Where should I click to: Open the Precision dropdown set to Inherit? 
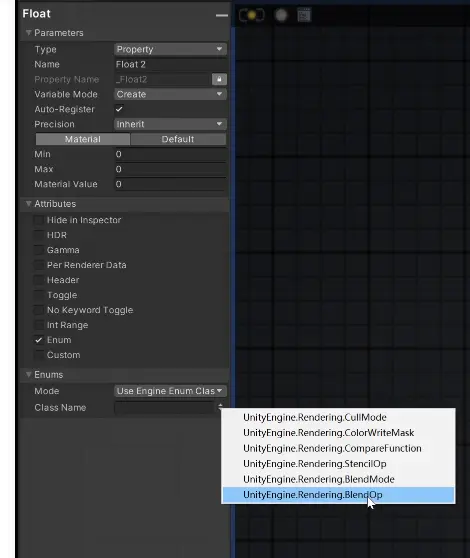point(170,124)
